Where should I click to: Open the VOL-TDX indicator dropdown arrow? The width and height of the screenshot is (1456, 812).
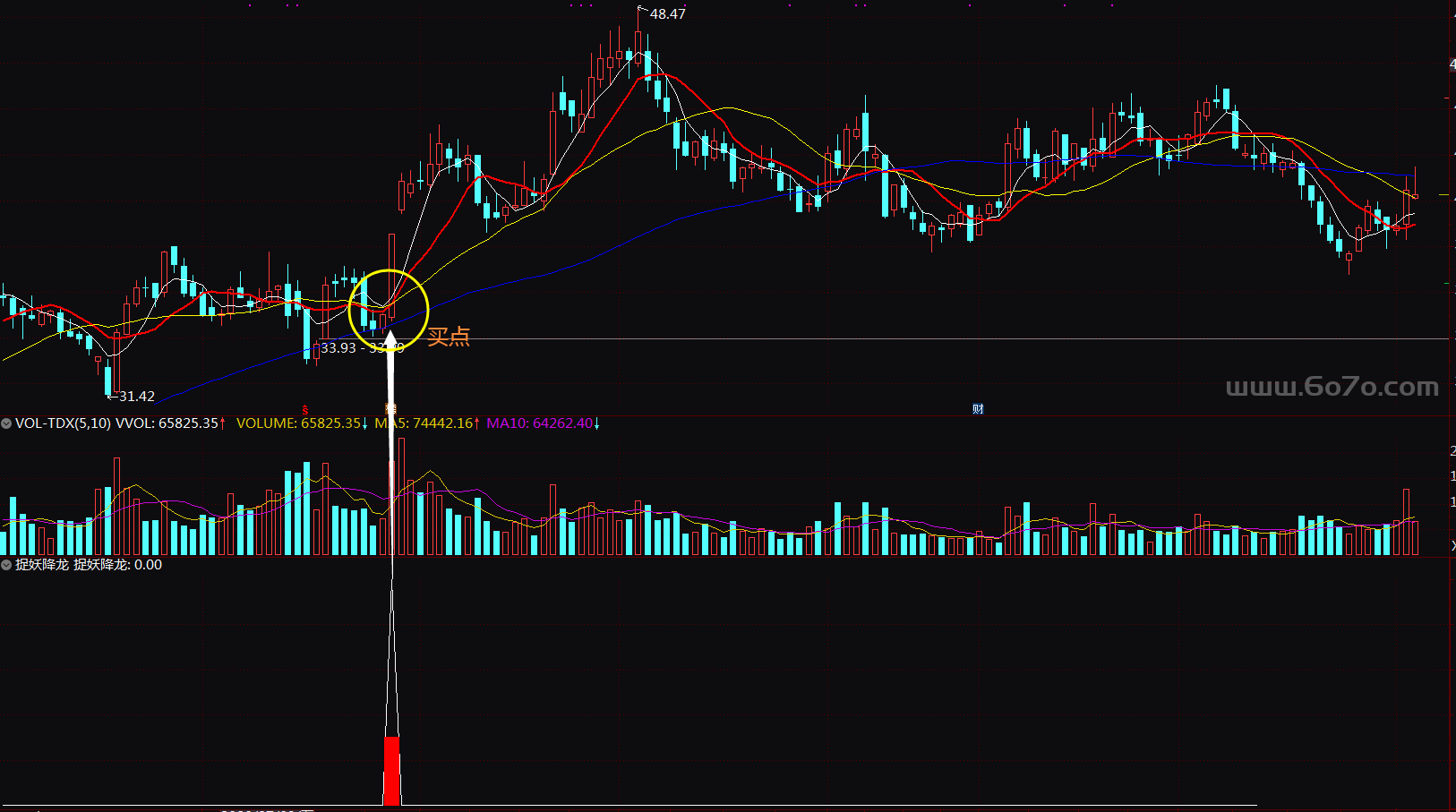(6, 423)
